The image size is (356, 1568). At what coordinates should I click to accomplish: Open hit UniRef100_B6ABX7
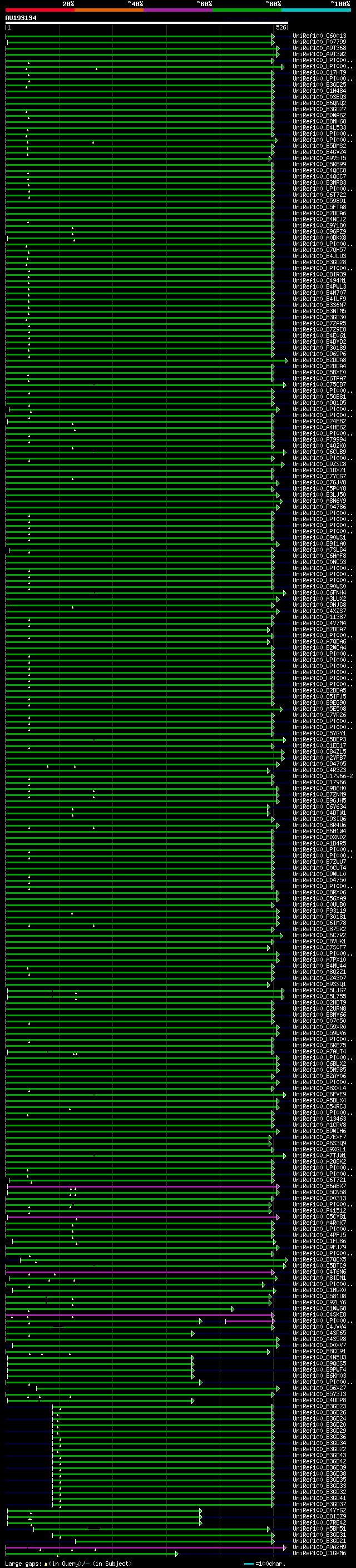319,1186
